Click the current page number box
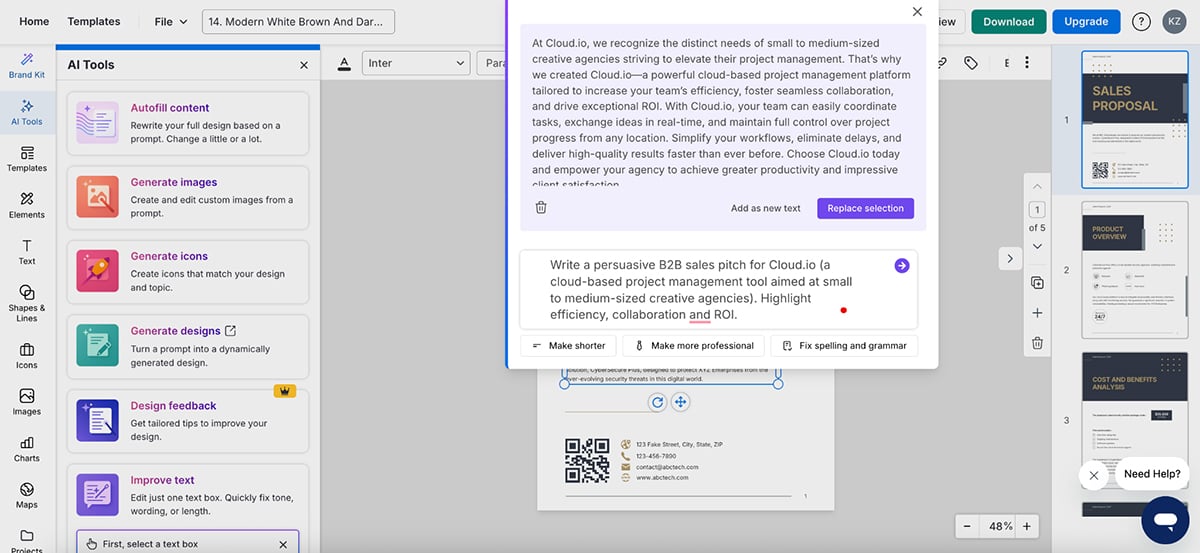The width and height of the screenshot is (1200, 553). [1037, 210]
